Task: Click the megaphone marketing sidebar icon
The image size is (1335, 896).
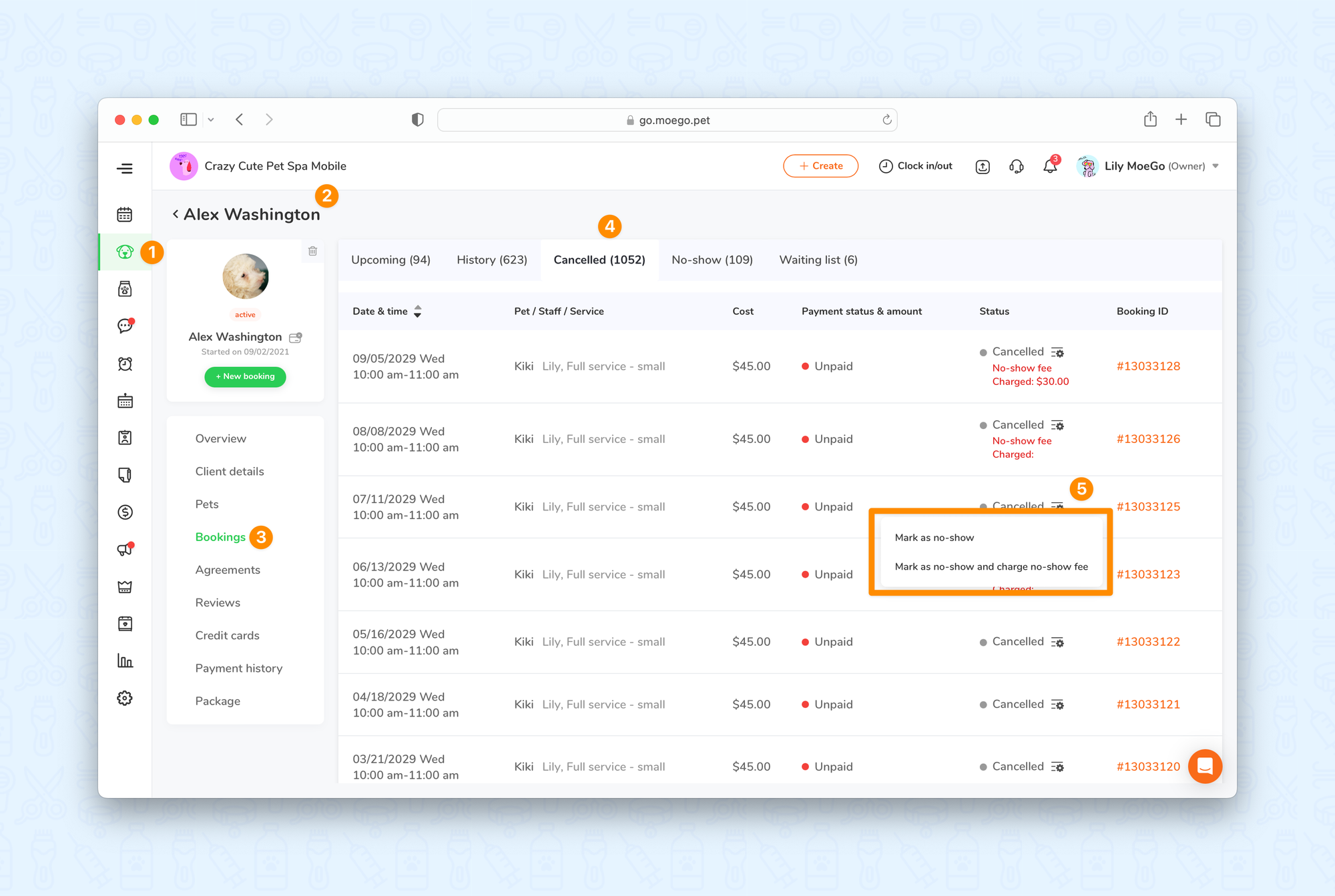Action: pyautogui.click(x=125, y=550)
